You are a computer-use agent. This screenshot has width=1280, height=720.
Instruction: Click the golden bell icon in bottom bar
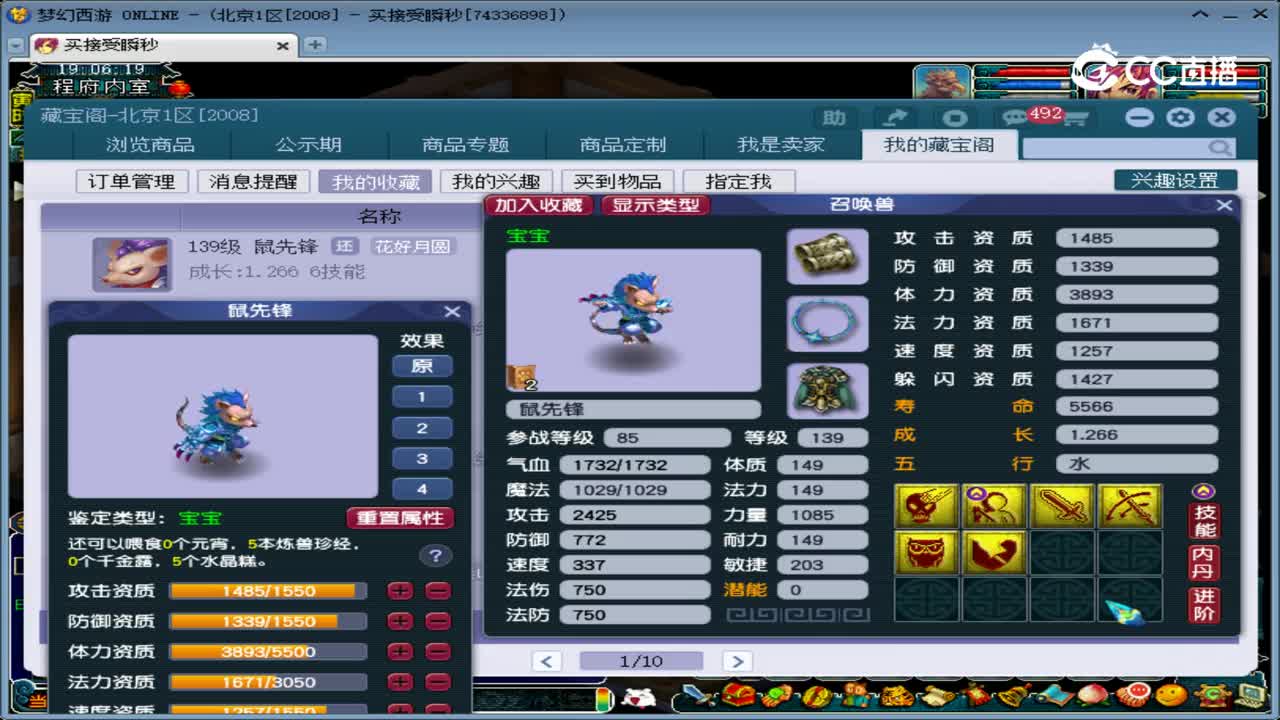pyautogui.click(x=1013, y=695)
